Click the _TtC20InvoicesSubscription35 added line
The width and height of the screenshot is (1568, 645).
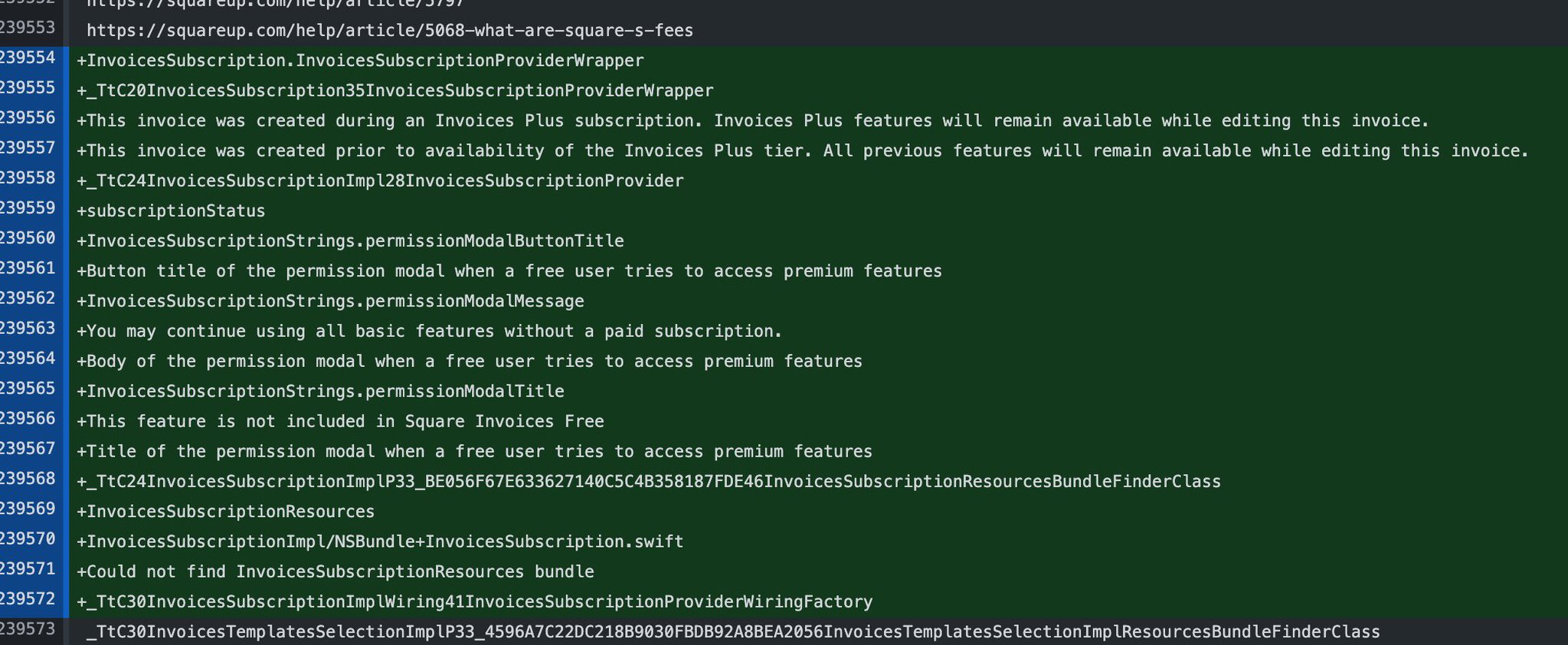[395, 90]
